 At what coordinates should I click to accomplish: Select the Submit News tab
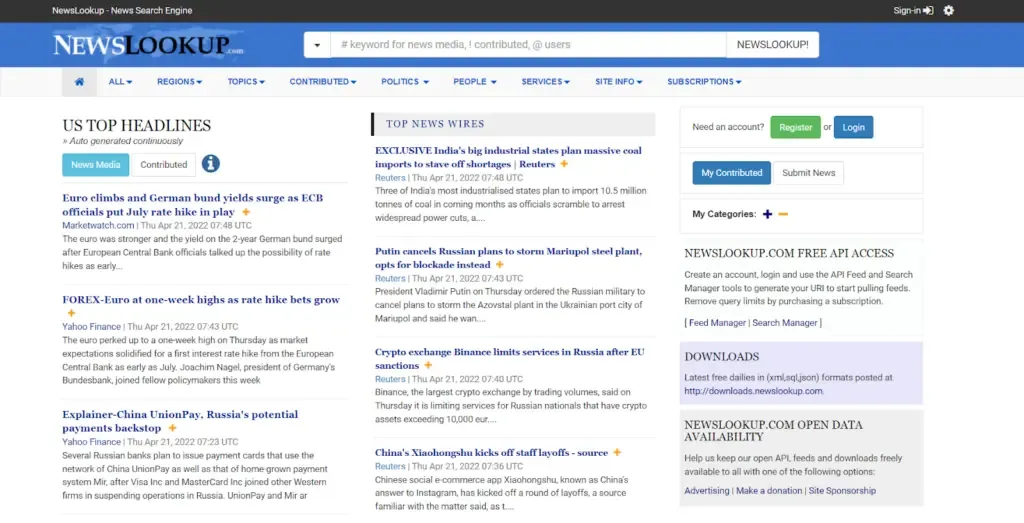tap(808, 173)
